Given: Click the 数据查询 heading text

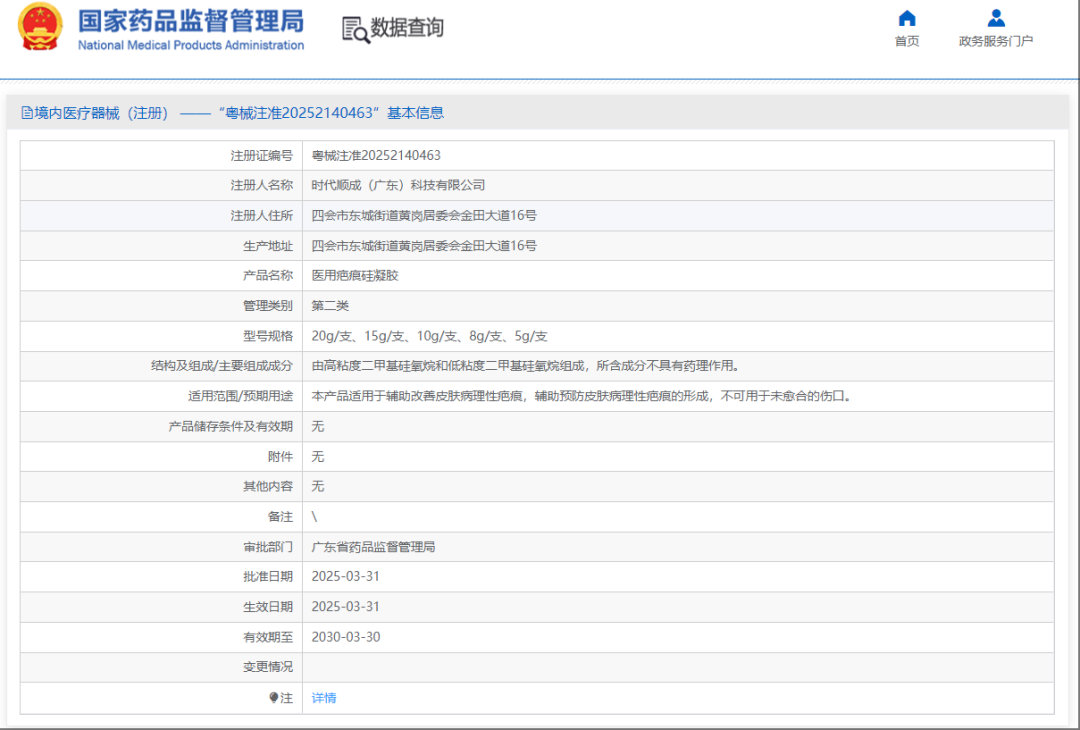Looking at the screenshot, I should click(x=407, y=28).
